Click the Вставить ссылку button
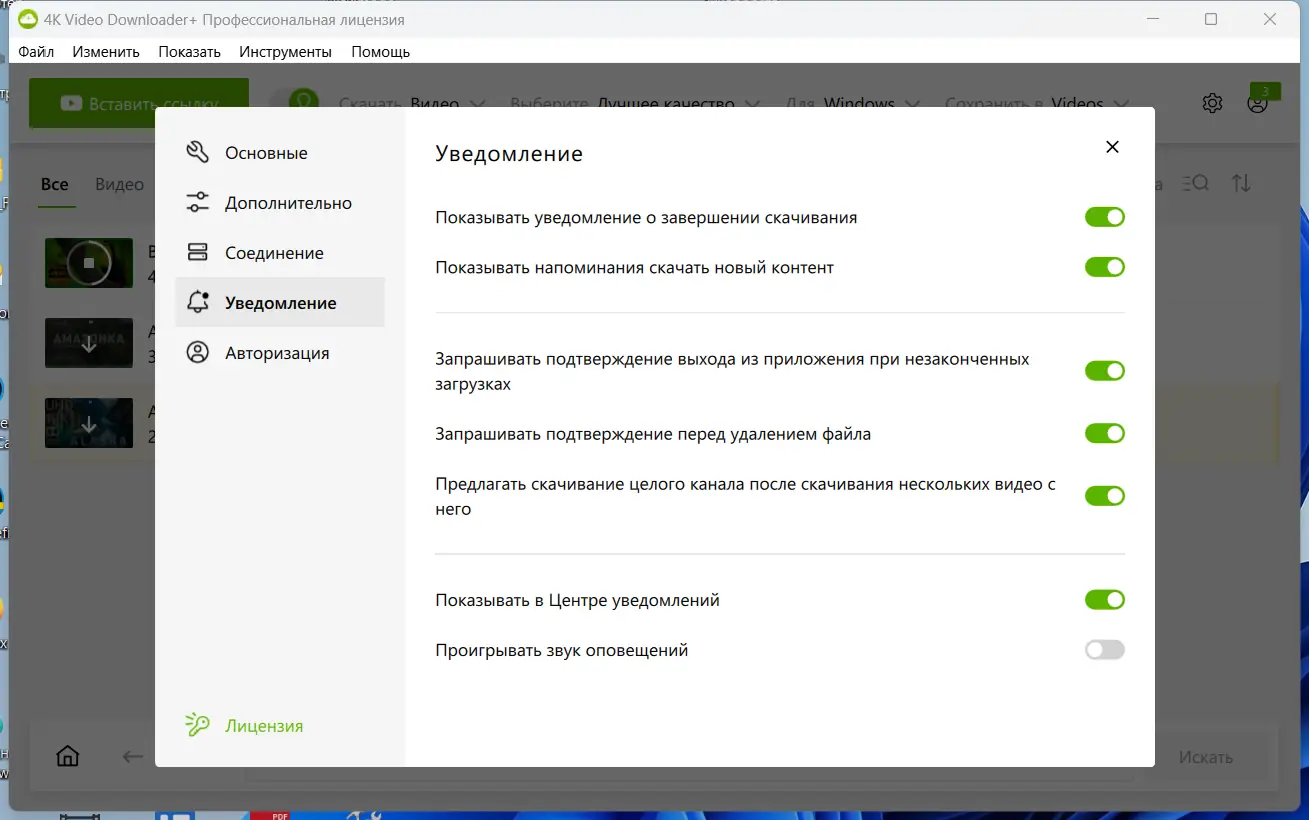Viewport: 1309px width, 820px height. coord(138,103)
